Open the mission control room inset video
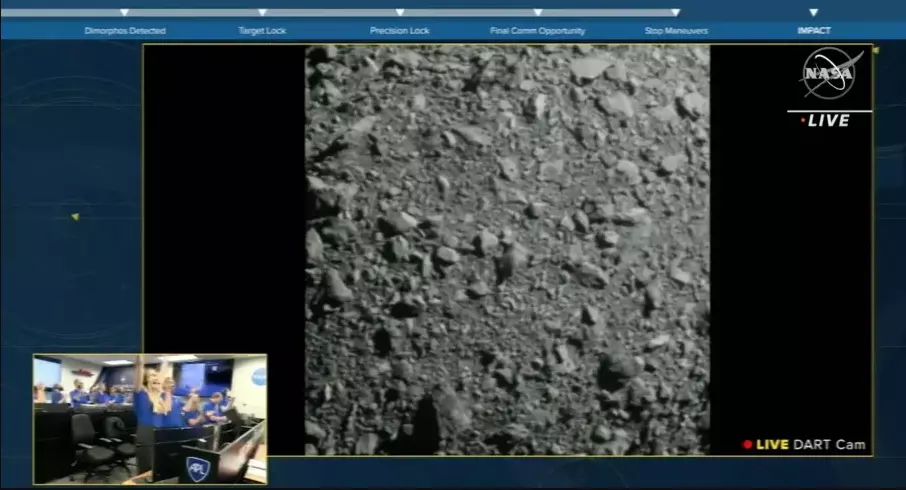This screenshot has width=906, height=490. [150, 419]
